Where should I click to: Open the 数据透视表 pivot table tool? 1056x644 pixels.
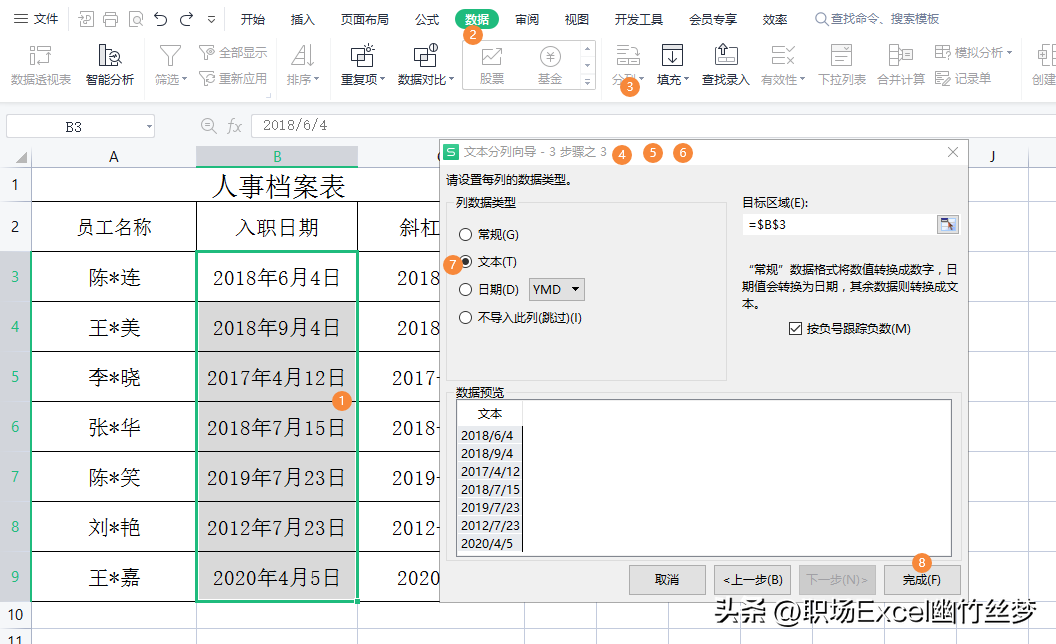click(x=40, y=65)
